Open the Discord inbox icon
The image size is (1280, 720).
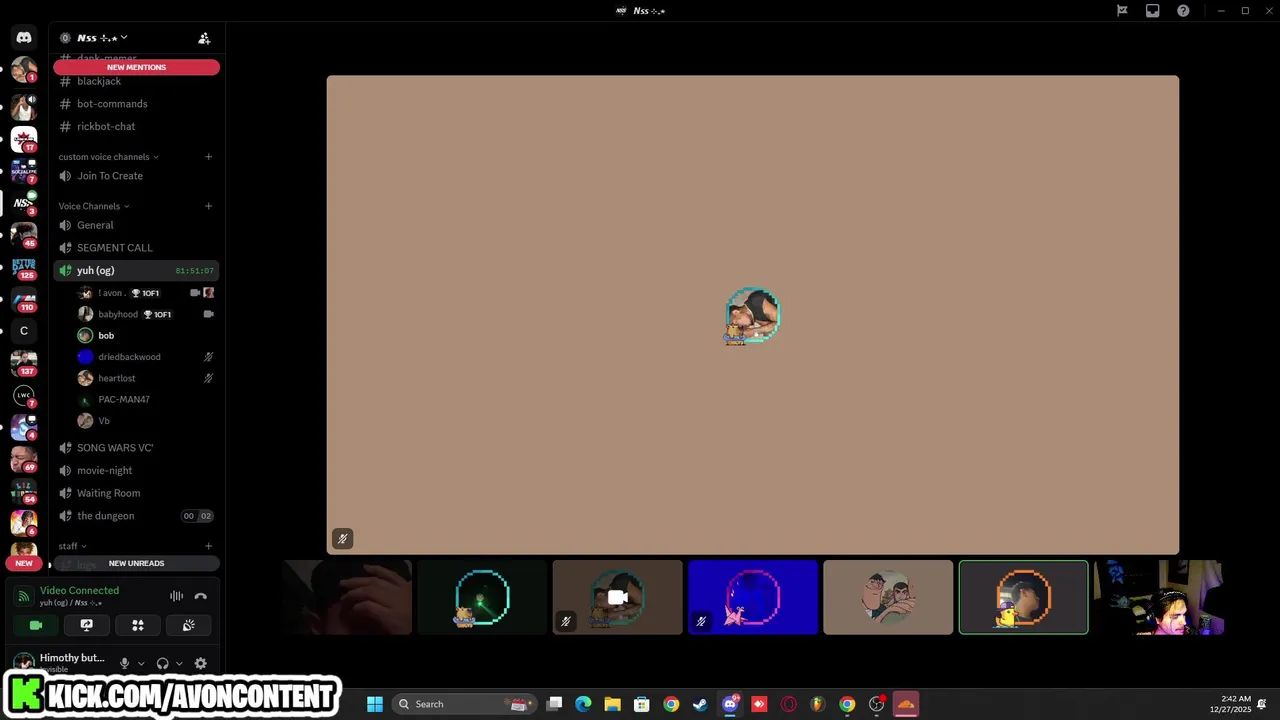click(1152, 11)
